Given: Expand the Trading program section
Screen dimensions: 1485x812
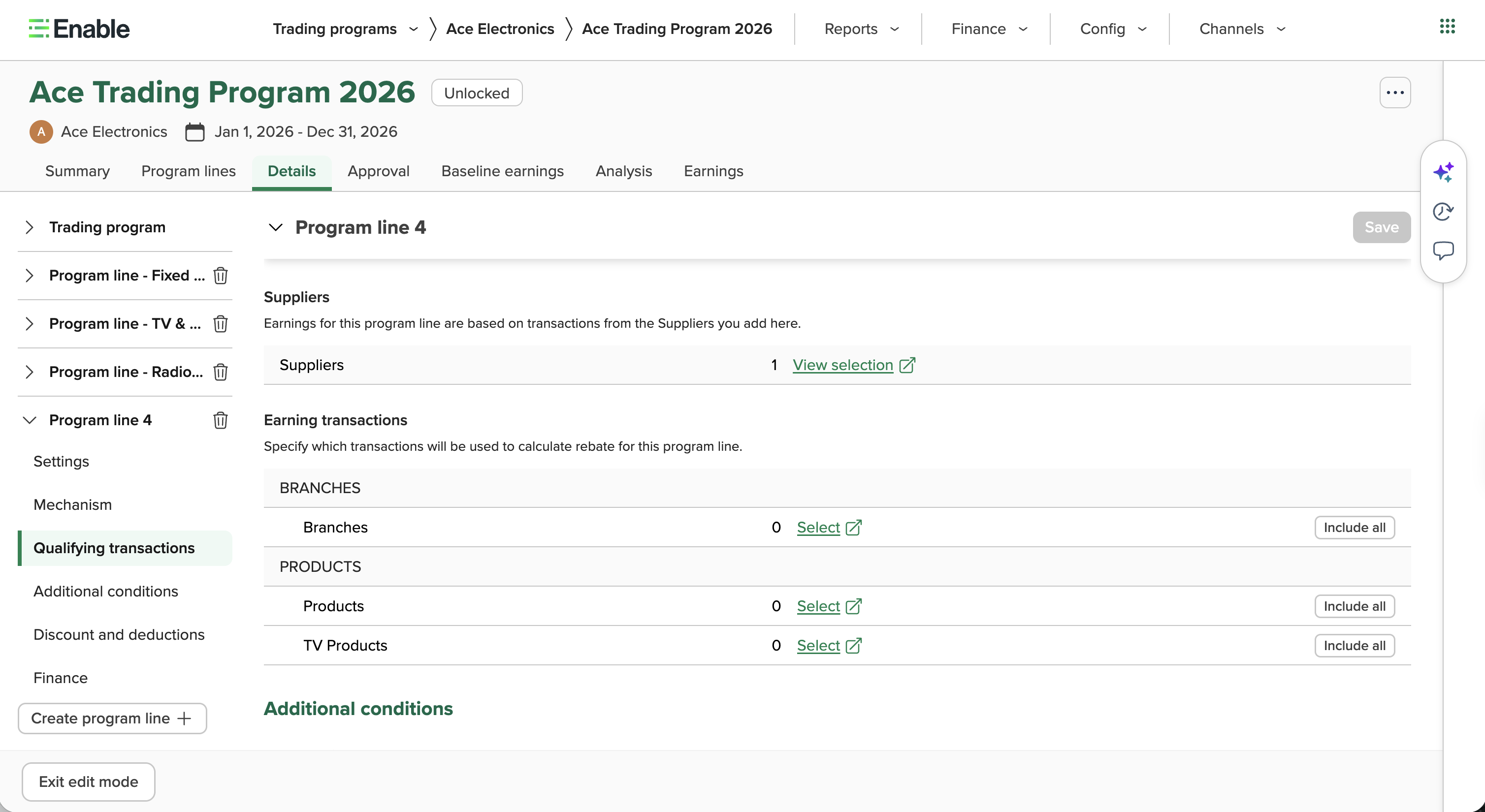Looking at the screenshot, I should click(x=30, y=227).
